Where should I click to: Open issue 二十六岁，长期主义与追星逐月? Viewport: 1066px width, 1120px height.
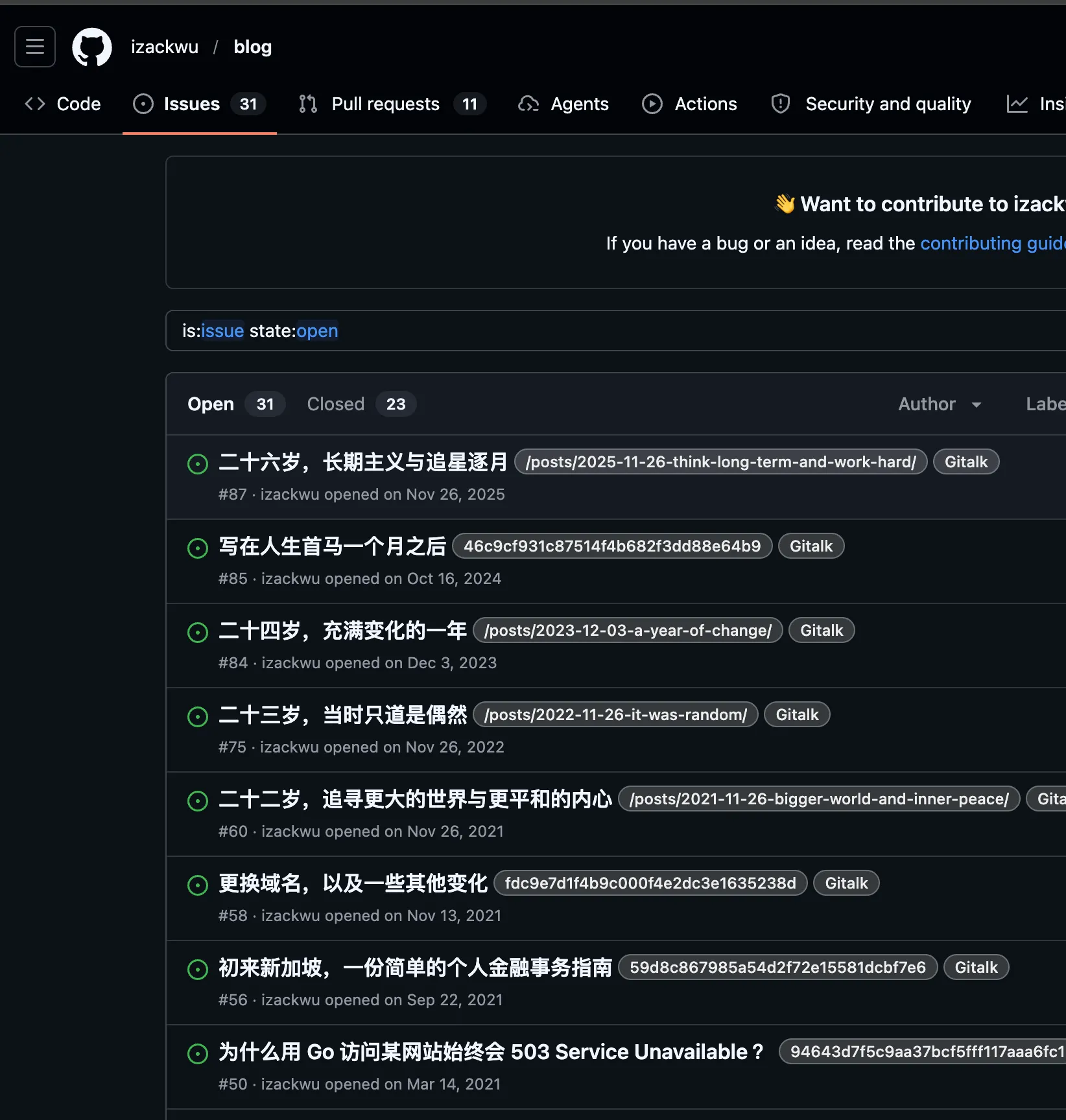tap(364, 461)
